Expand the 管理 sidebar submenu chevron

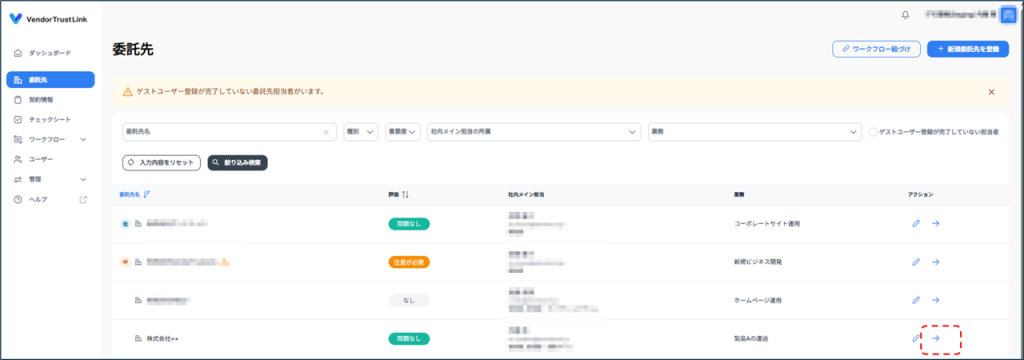[83, 179]
